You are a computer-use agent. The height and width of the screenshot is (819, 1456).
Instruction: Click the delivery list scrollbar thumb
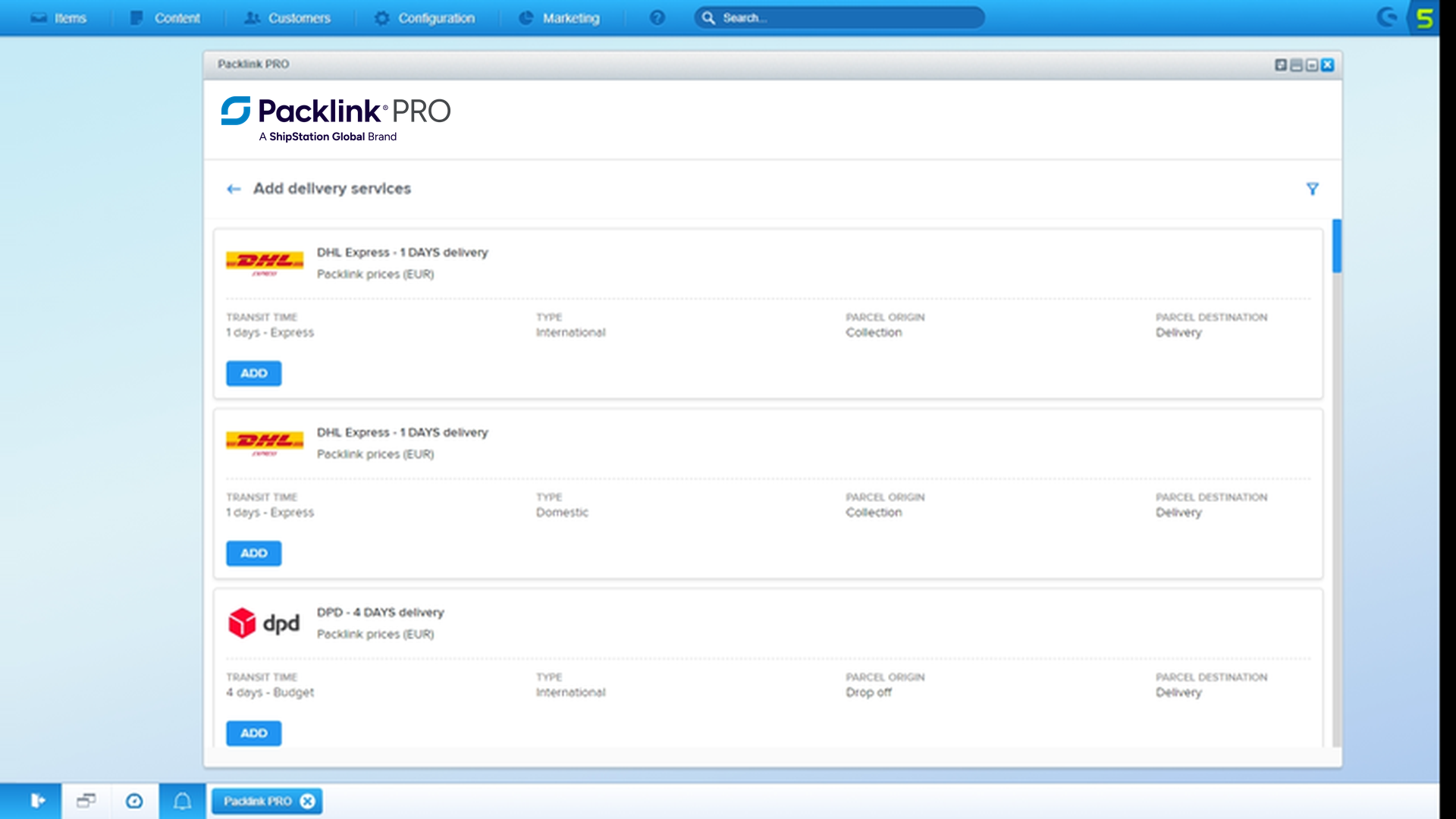tap(1337, 246)
